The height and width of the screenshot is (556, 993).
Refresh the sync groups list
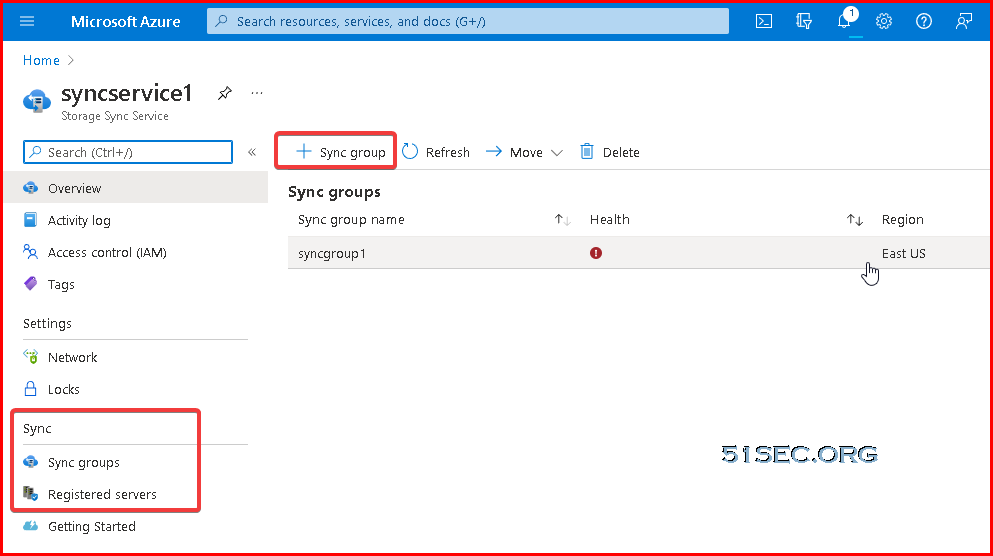(x=436, y=152)
